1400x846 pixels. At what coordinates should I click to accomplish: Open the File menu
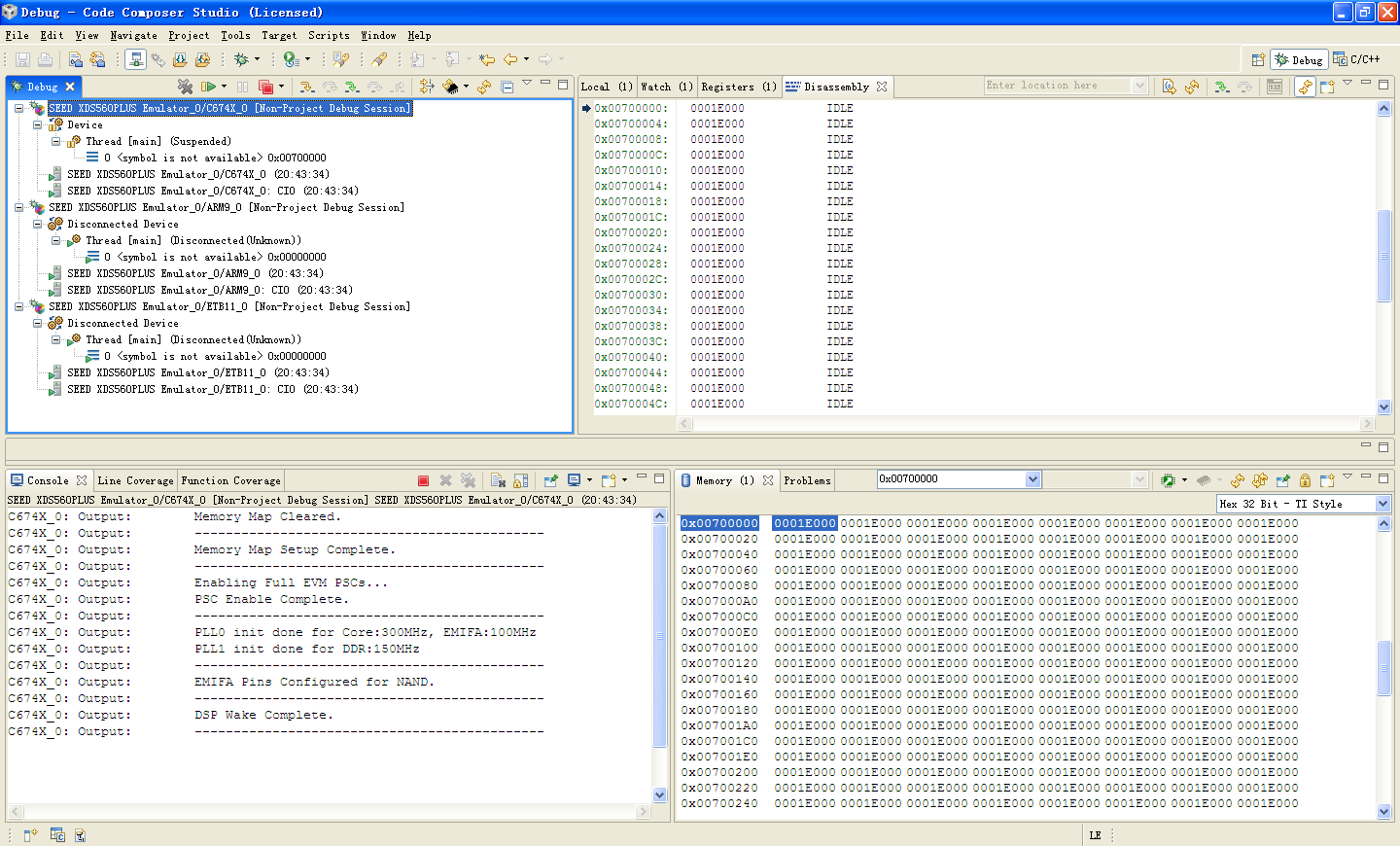pyautogui.click(x=17, y=35)
